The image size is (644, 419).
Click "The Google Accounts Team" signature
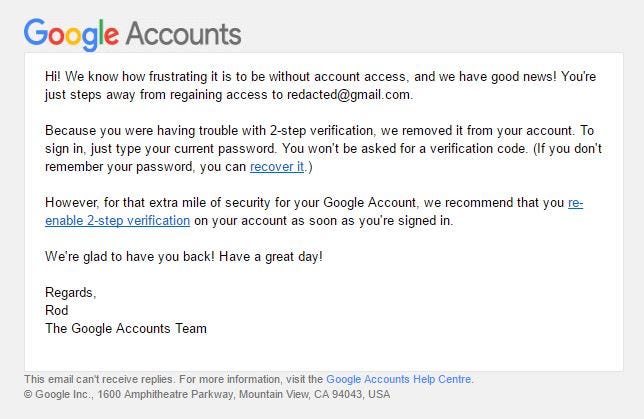click(126, 329)
